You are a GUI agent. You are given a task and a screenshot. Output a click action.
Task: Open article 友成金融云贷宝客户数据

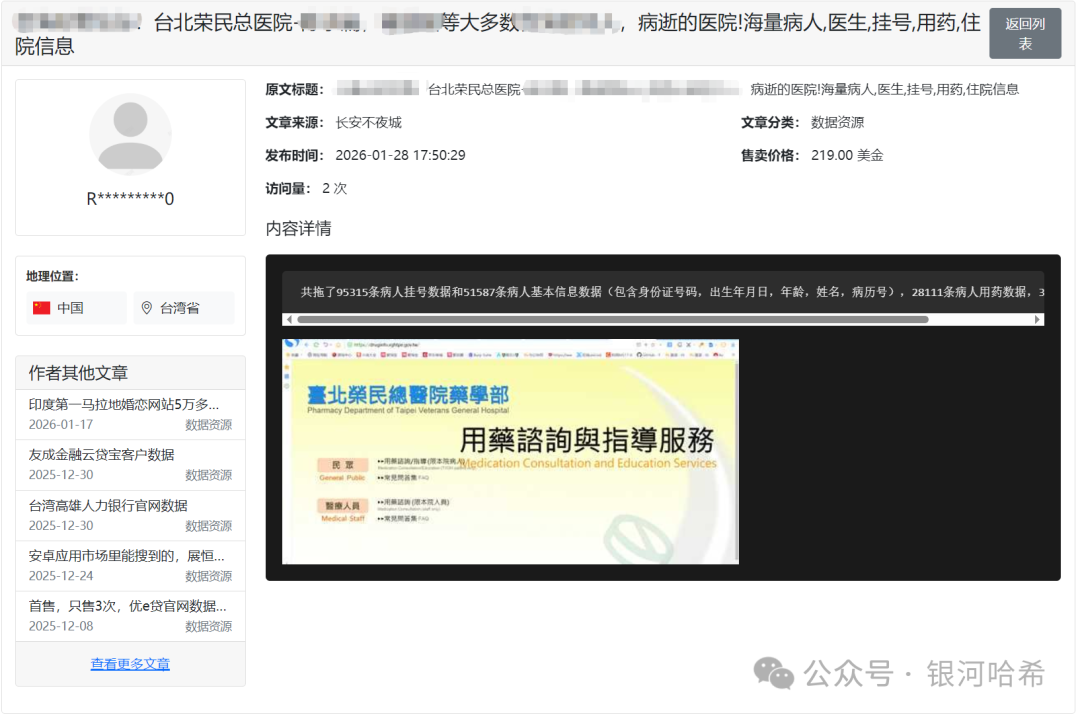click(x=101, y=455)
